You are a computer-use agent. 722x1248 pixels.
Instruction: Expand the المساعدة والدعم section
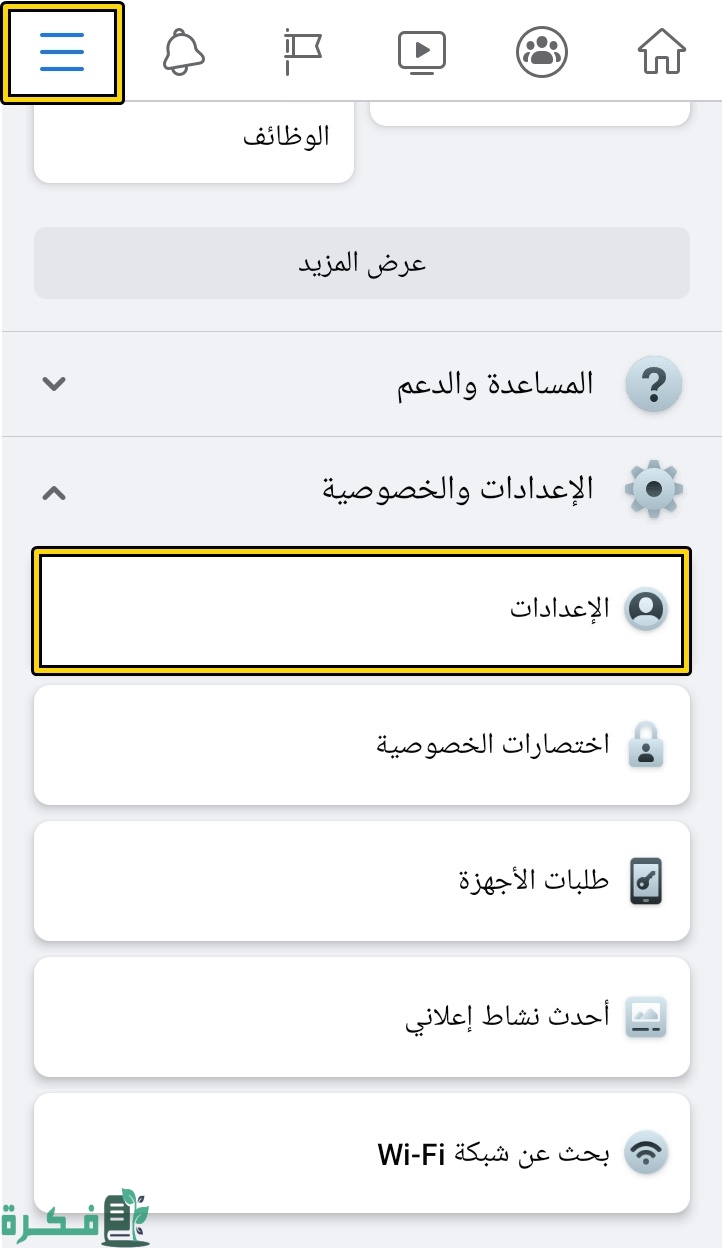(x=54, y=383)
